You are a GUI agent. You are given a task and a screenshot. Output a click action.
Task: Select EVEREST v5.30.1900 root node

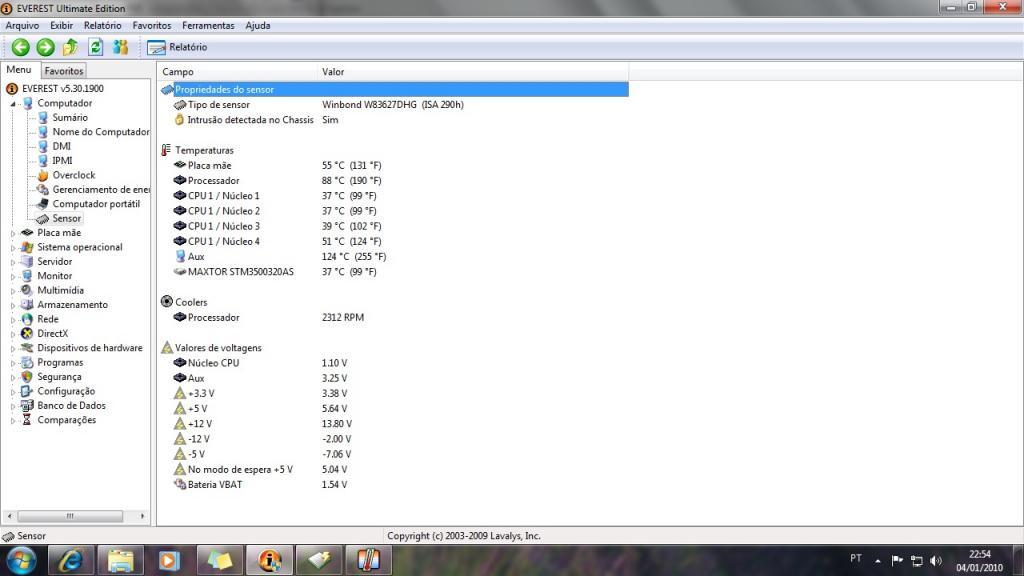63,89
